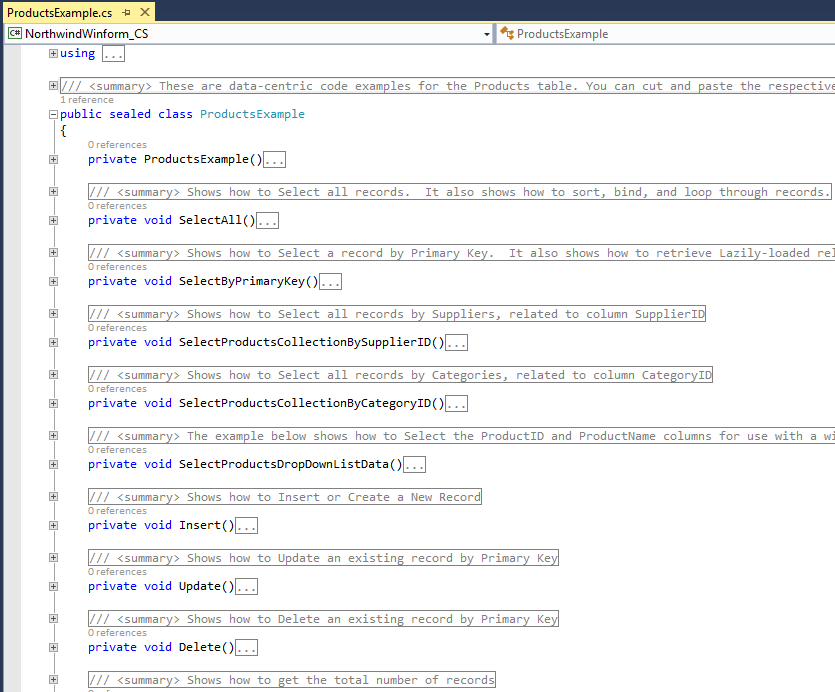Image resolution: width=835 pixels, height=692 pixels.
Task: Click the collapsed ellipsis after Delete()
Action: tap(246, 648)
